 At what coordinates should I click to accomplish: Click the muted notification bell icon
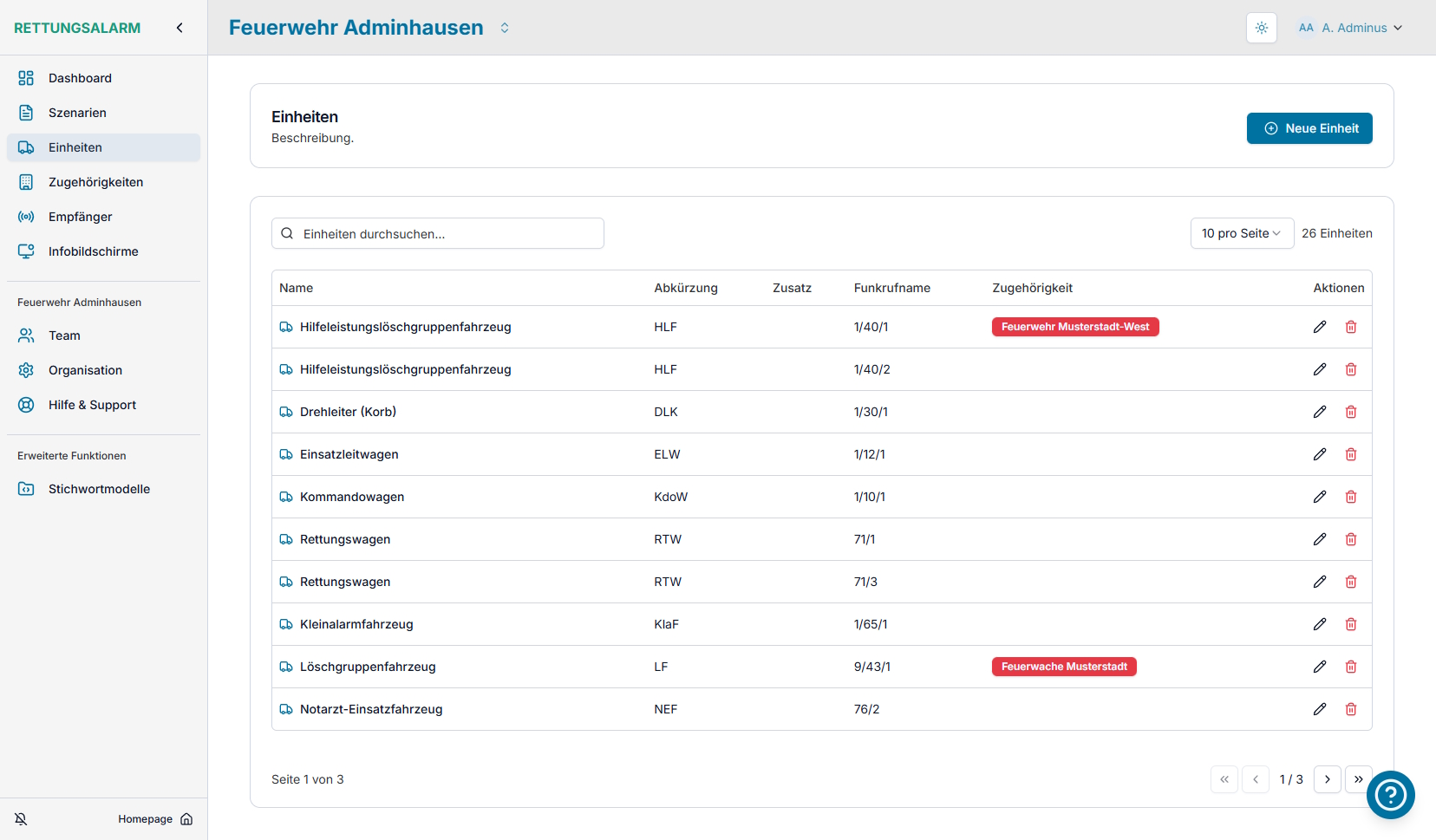[21, 819]
